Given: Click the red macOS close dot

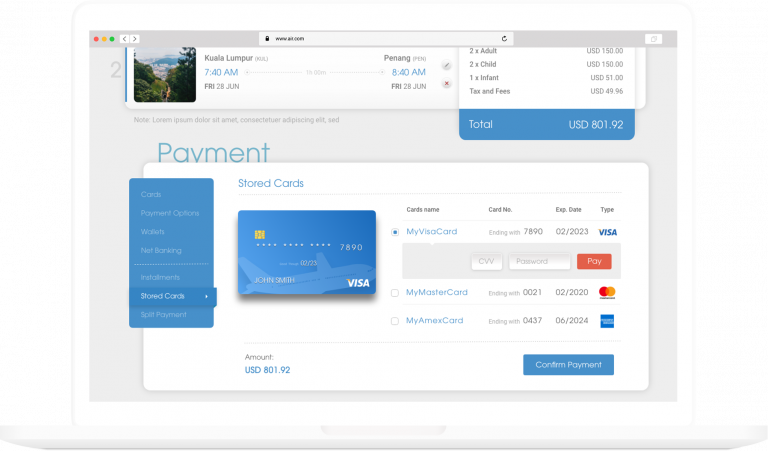Looking at the screenshot, I should (x=96, y=39).
